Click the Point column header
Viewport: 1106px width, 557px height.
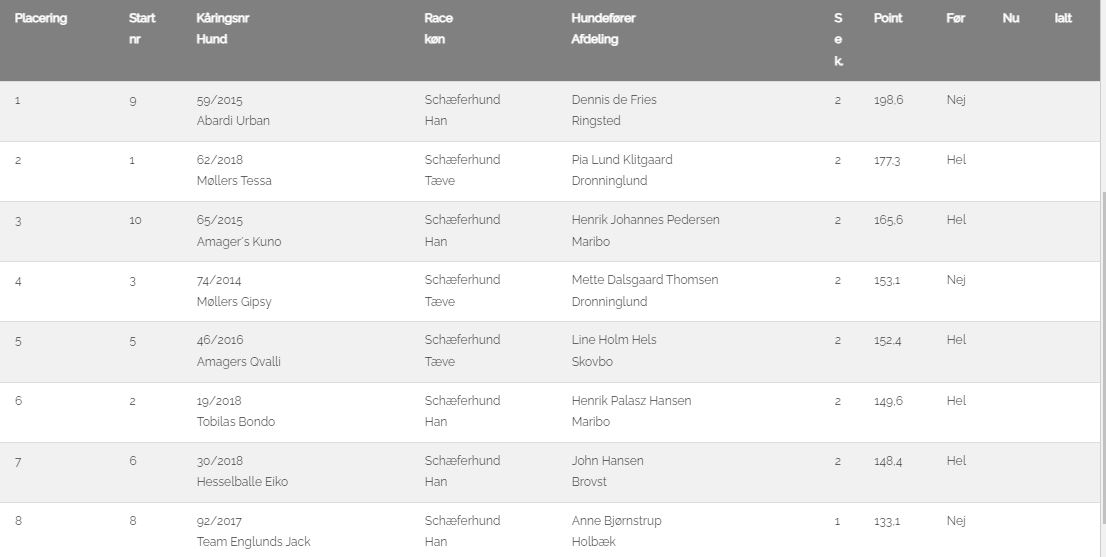tap(887, 18)
